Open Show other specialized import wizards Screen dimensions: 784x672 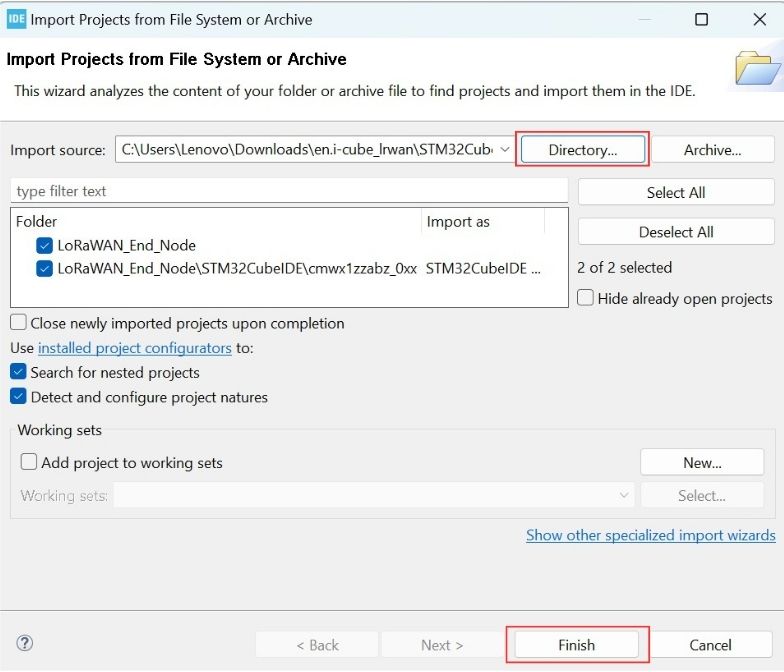click(x=650, y=535)
